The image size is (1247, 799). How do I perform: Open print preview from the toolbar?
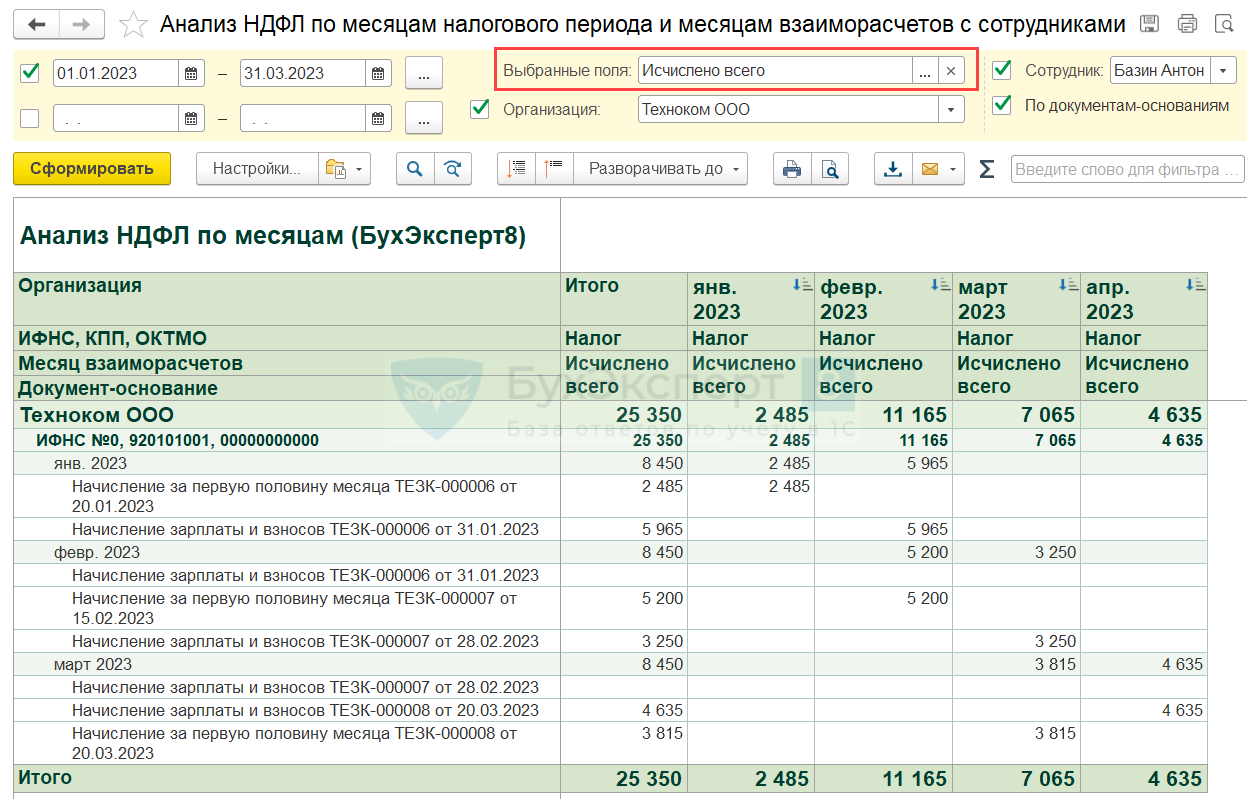[x=830, y=169]
